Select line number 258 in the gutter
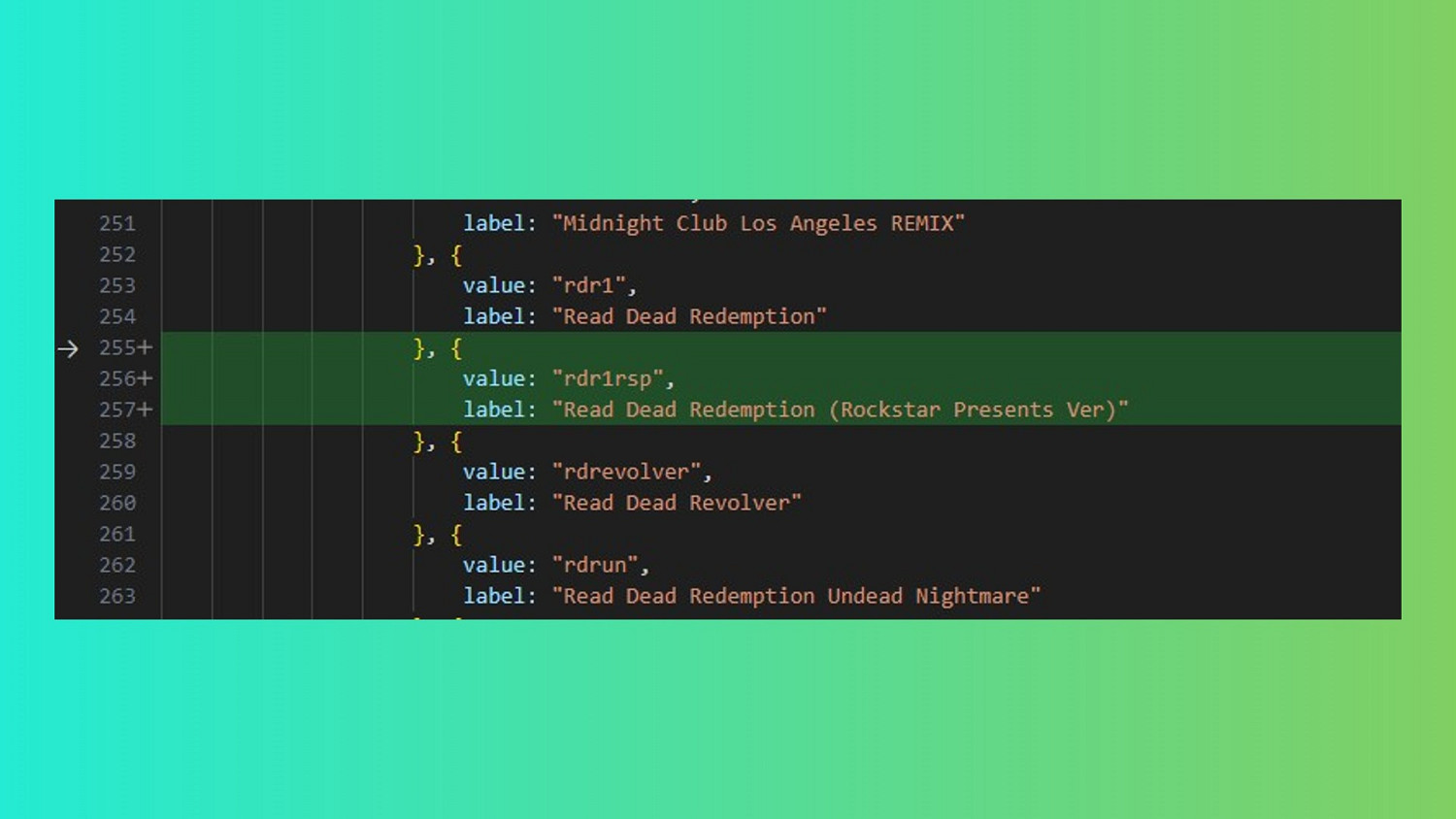Viewport: 1456px width, 819px height. [117, 441]
